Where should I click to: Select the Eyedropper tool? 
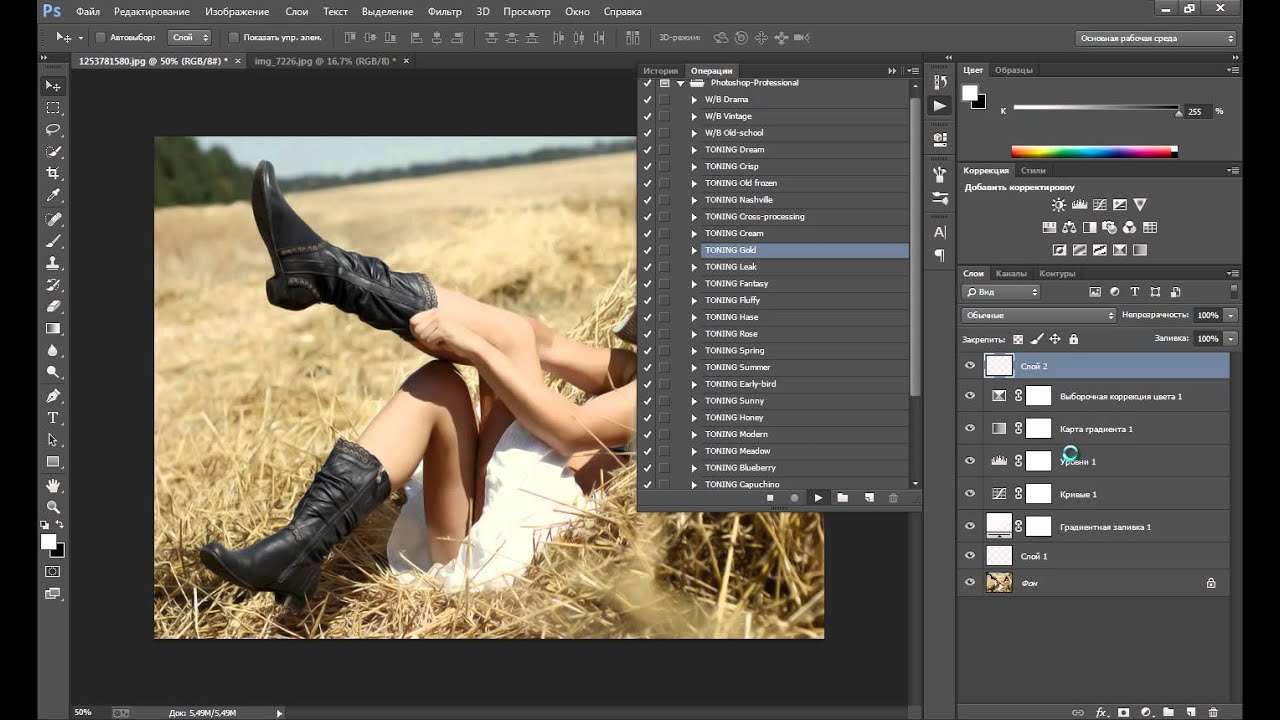coord(53,196)
